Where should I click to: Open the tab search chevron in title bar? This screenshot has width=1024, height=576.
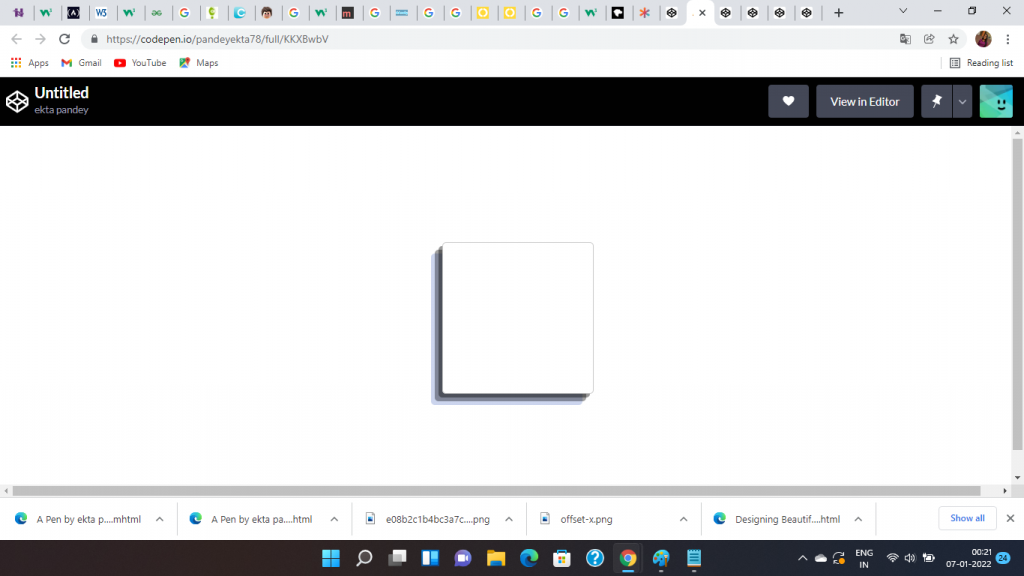(x=904, y=12)
